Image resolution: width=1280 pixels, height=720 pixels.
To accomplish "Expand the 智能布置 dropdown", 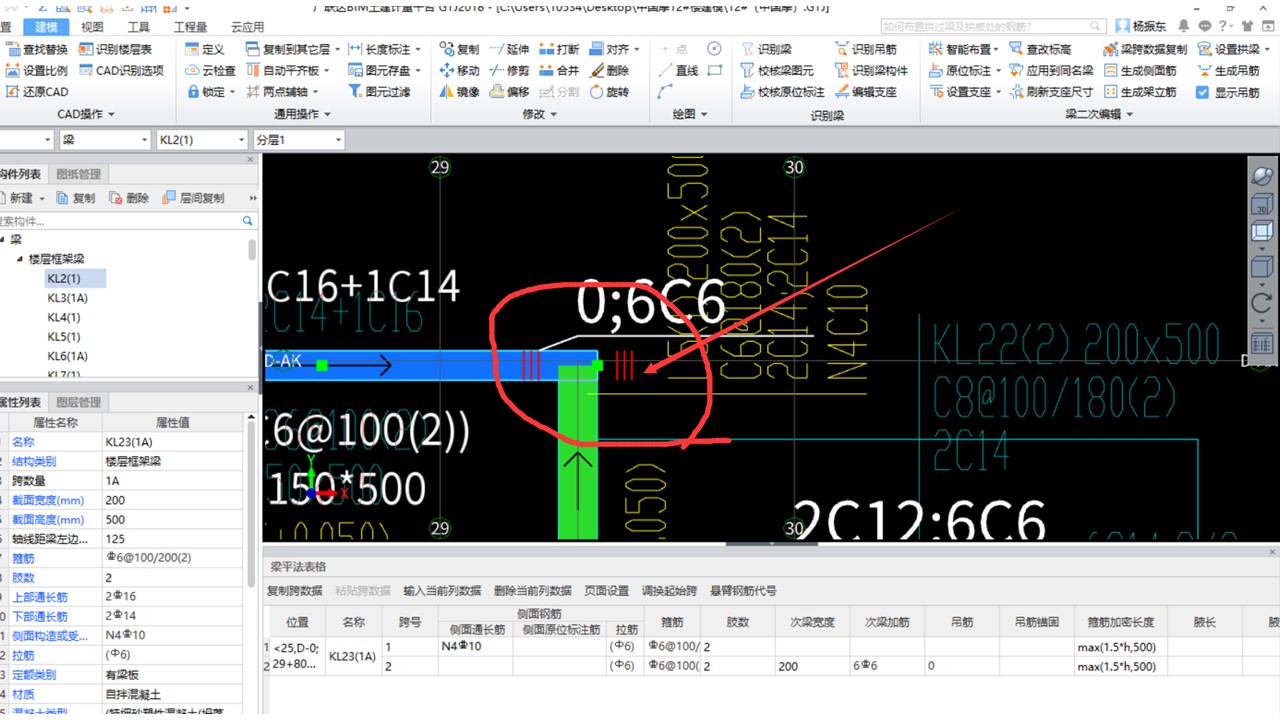I will (x=997, y=49).
